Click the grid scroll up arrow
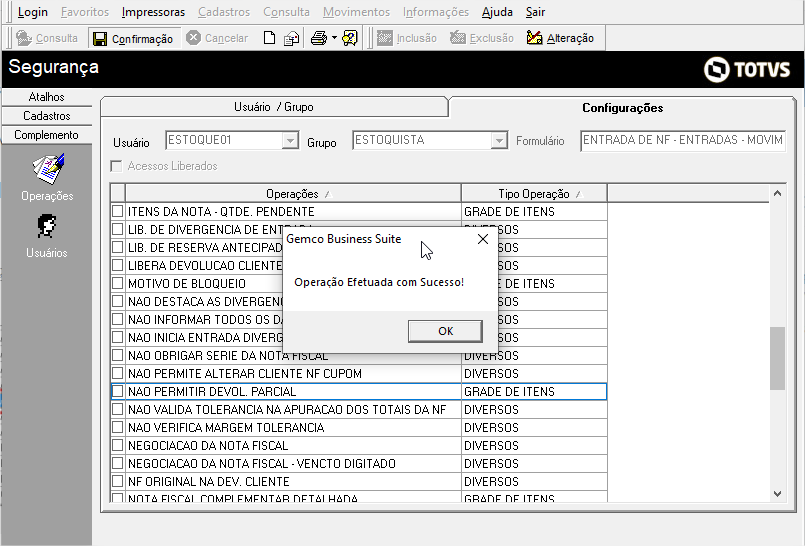Viewport: 805px width, 546px height. point(777,193)
